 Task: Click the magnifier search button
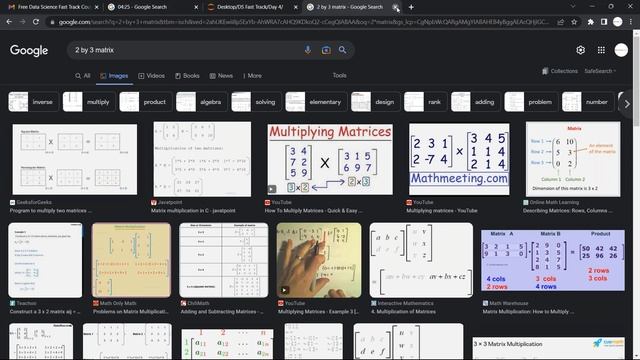pyautogui.click(x=342, y=50)
